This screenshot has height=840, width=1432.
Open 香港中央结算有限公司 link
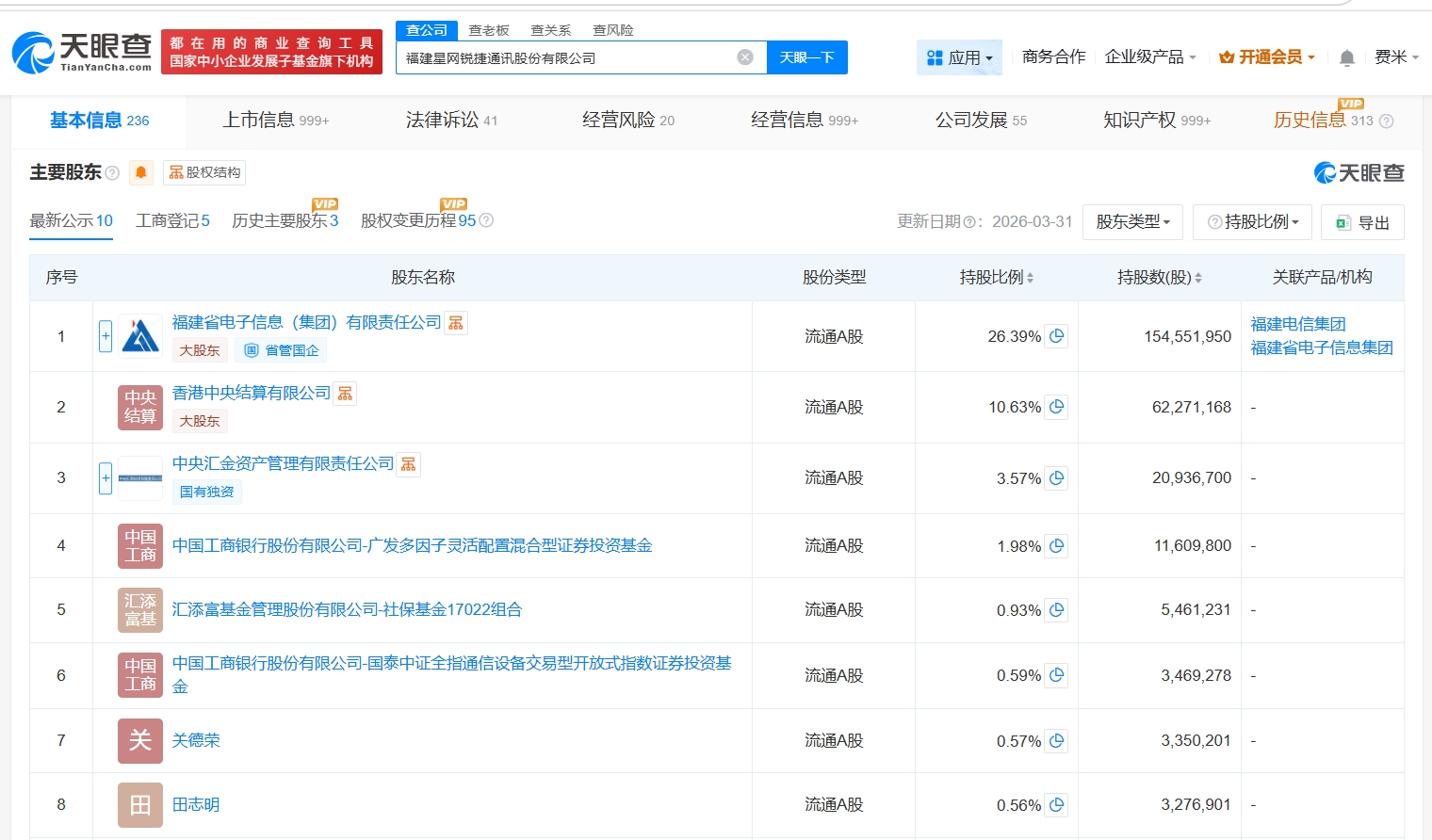[x=252, y=394]
